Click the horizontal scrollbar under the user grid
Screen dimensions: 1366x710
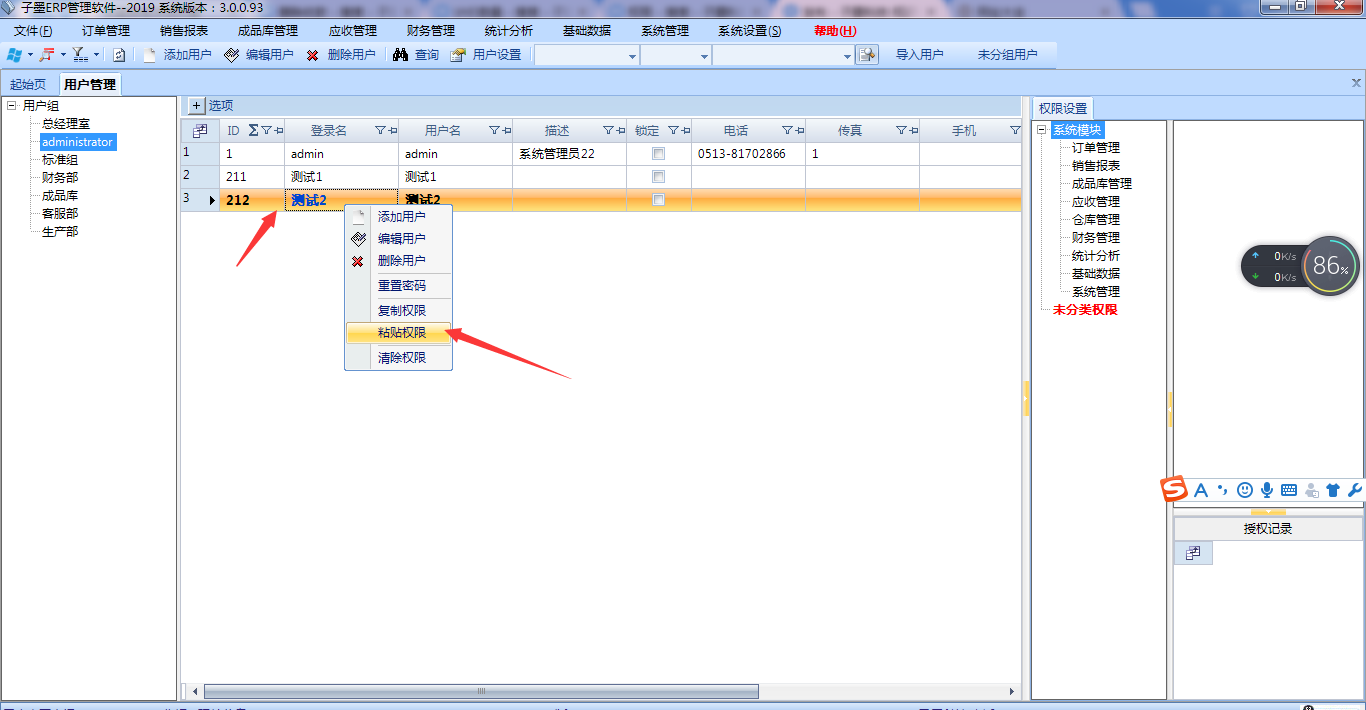[480, 691]
